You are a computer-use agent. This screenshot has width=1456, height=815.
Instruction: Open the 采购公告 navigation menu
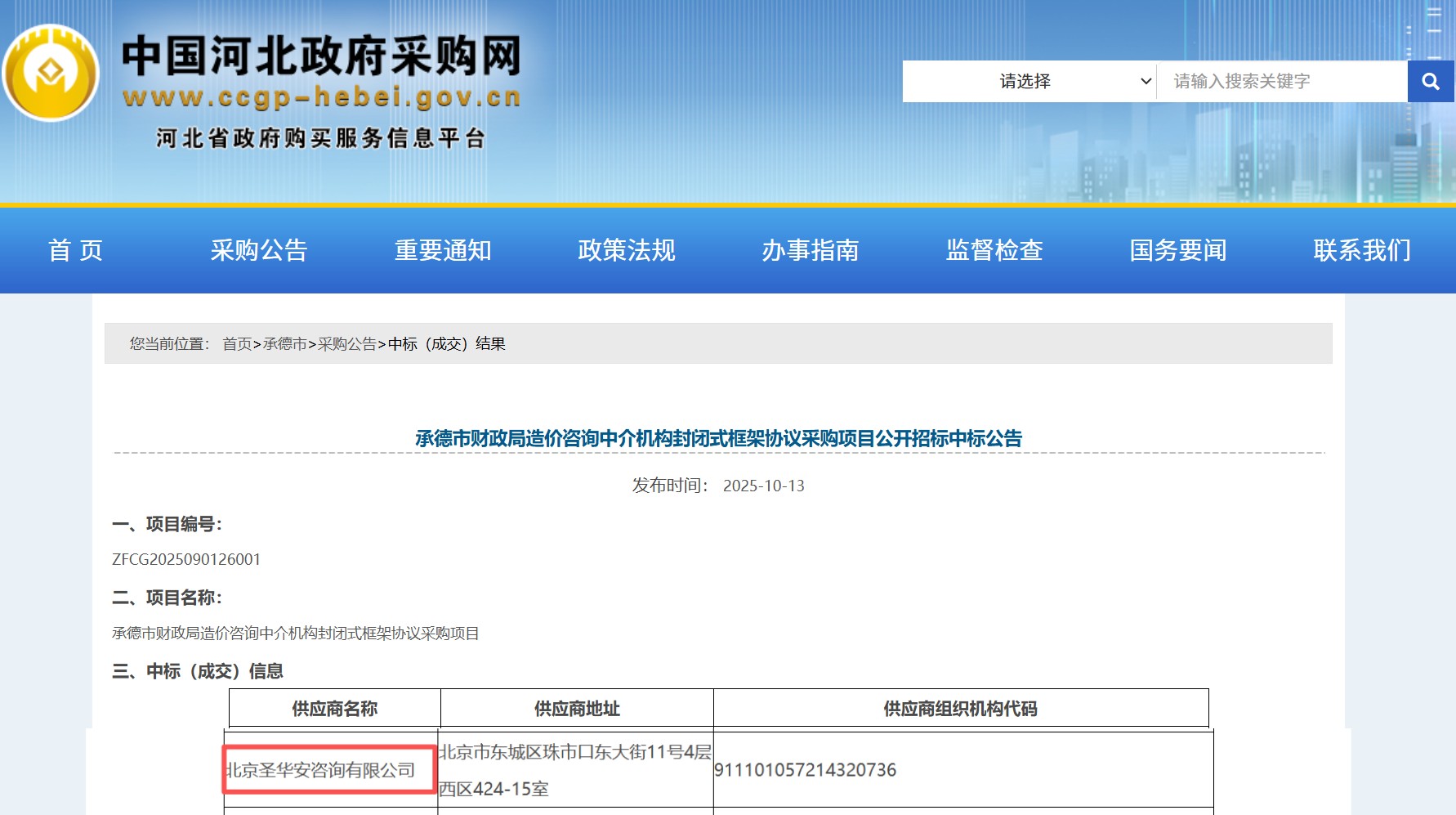tap(259, 250)
